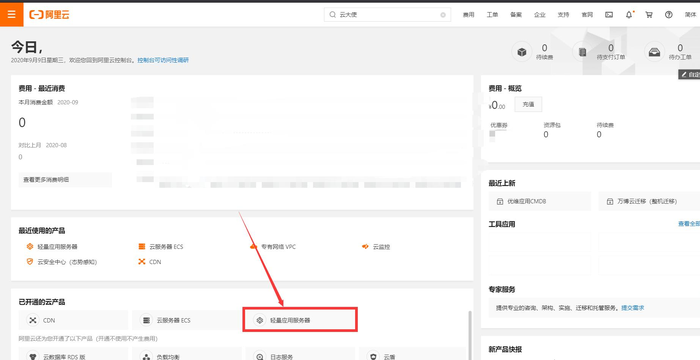The image size is (700, 360).
Task: Click the 日志服务 icon
Action: (259, 356)
